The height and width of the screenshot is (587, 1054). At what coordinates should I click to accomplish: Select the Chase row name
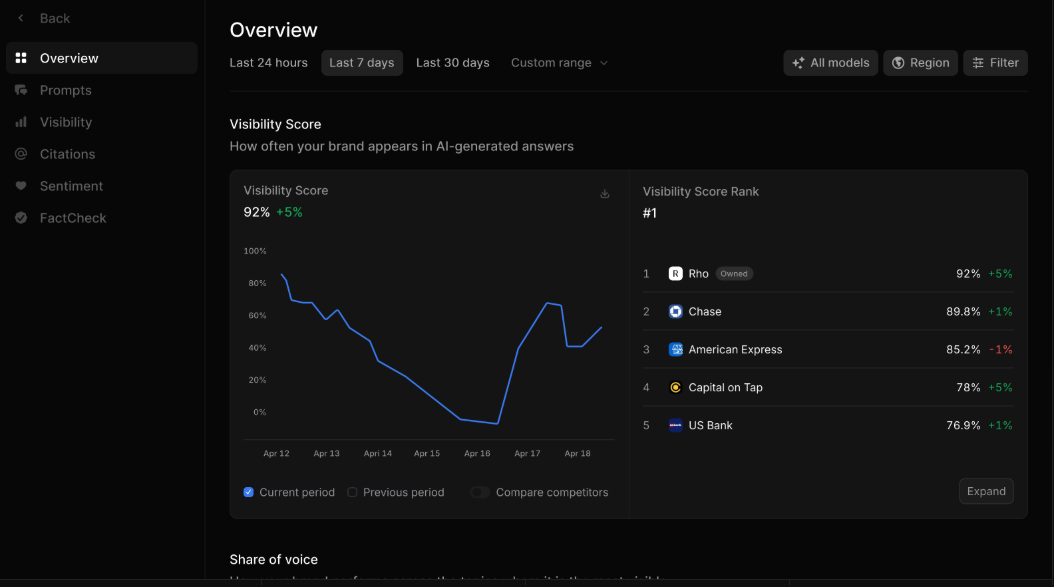[704, 311]
